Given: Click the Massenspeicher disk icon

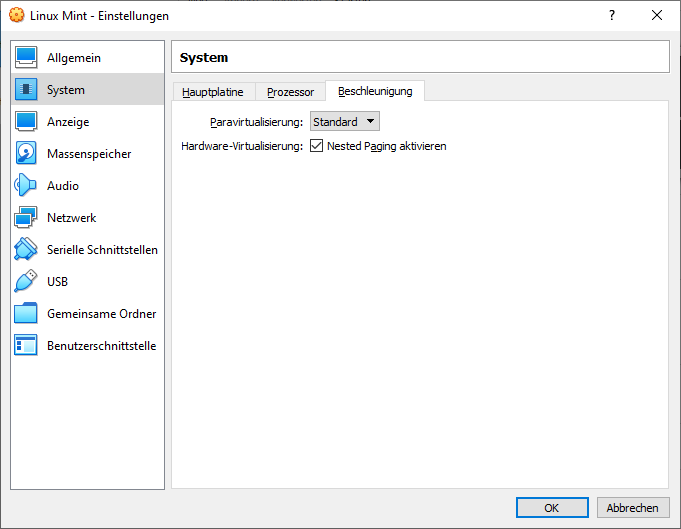Looking at the screenshot, I should pyautogui.click(x=26, y=153).
